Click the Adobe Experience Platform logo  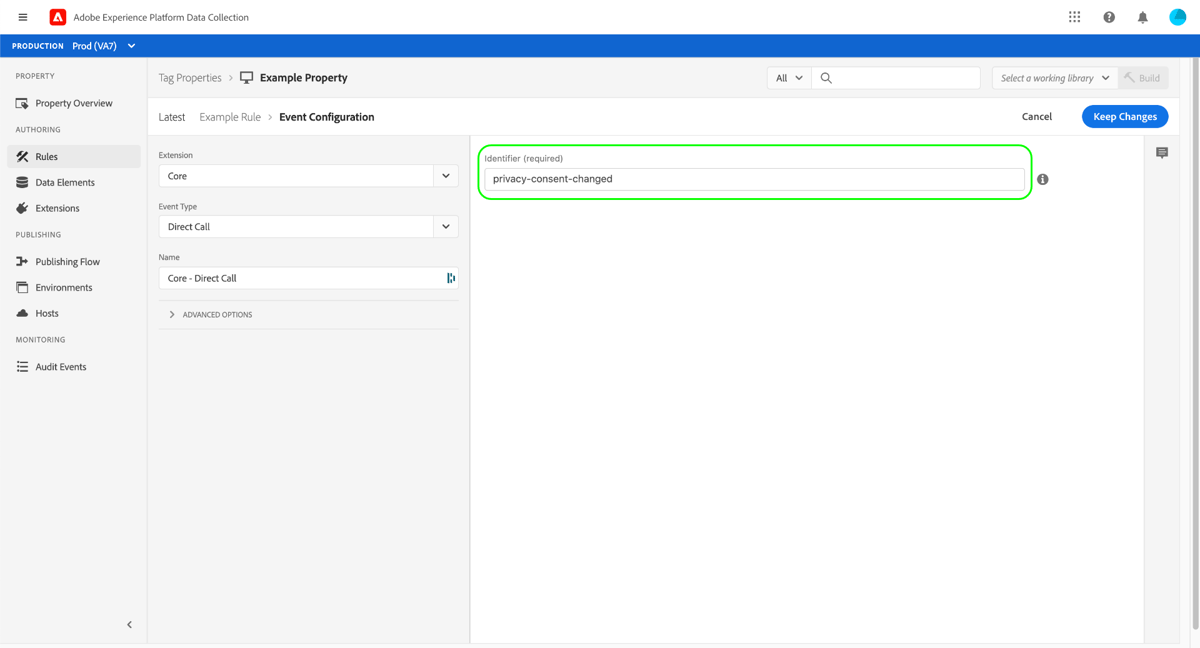(57, 16)
